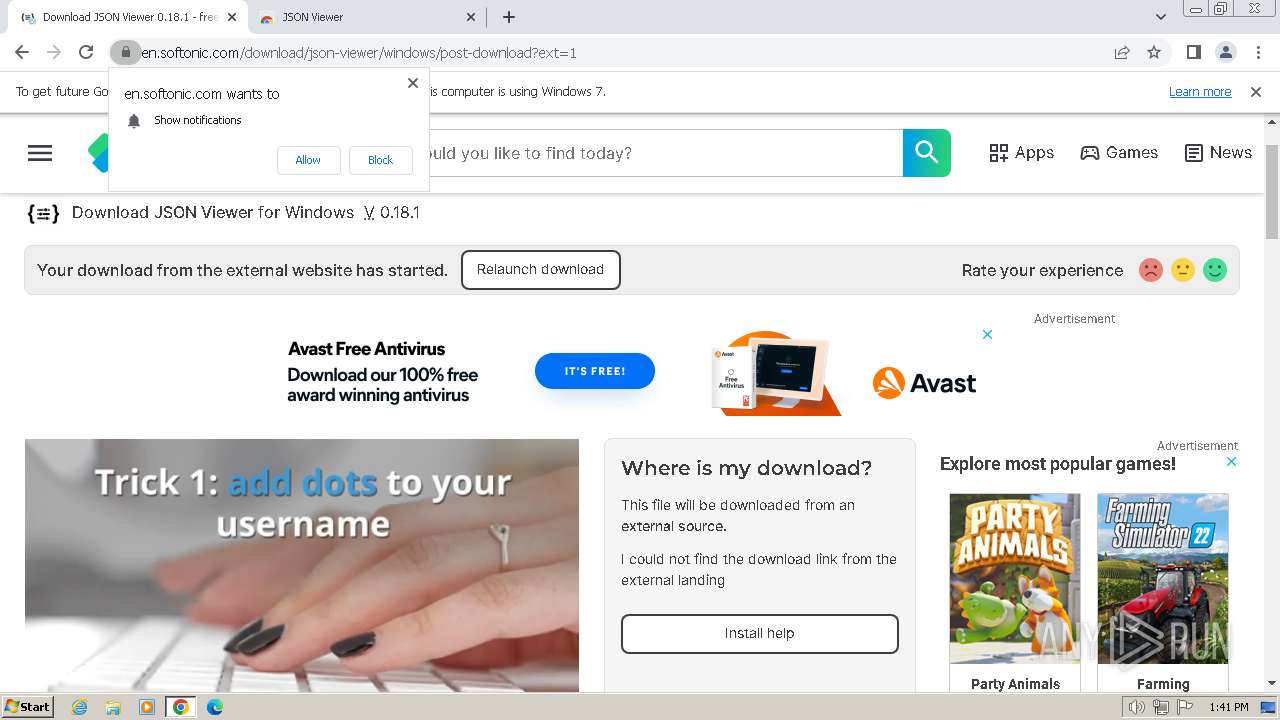Click the search input field
Image resolution: width=1280 pixels, height=720 pixels.
pos(665,153)
